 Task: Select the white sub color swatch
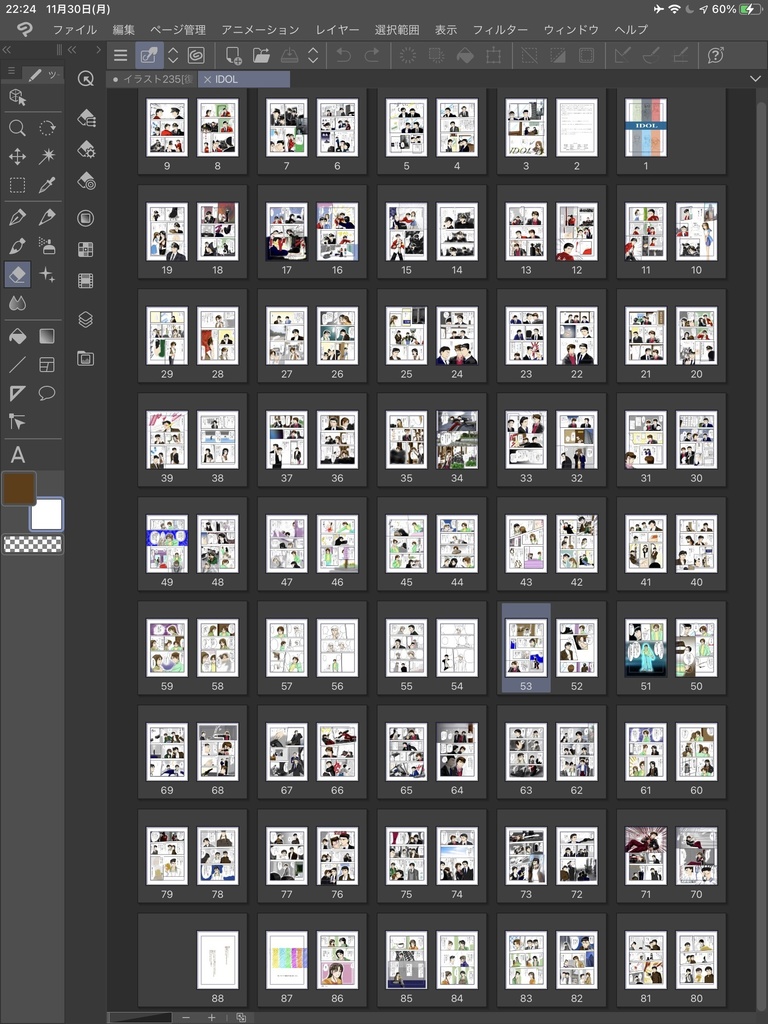point(46,515)
